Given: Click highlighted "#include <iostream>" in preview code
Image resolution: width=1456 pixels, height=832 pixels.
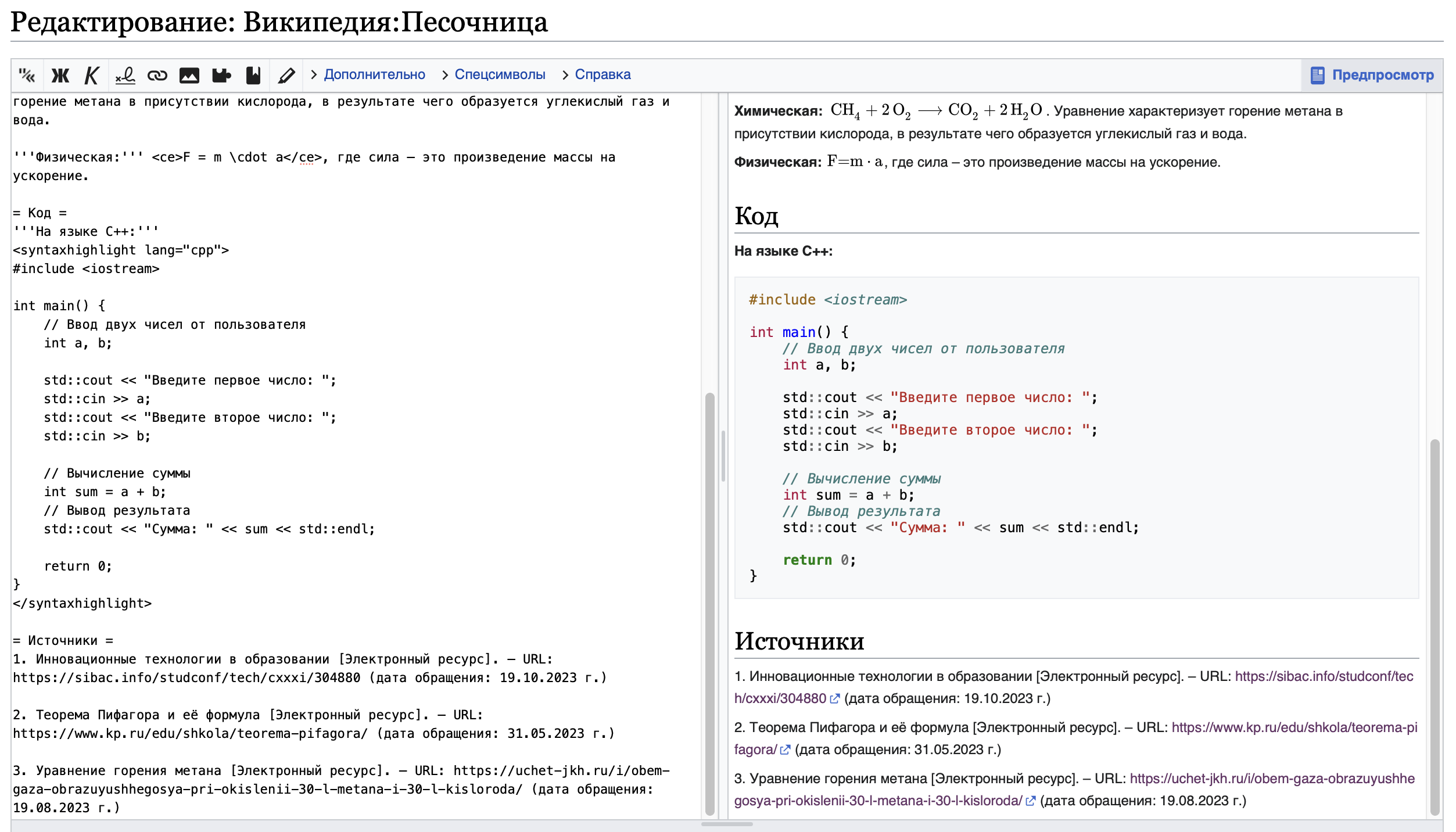Looking at the screenshot, I should click(x=828, y=300).
